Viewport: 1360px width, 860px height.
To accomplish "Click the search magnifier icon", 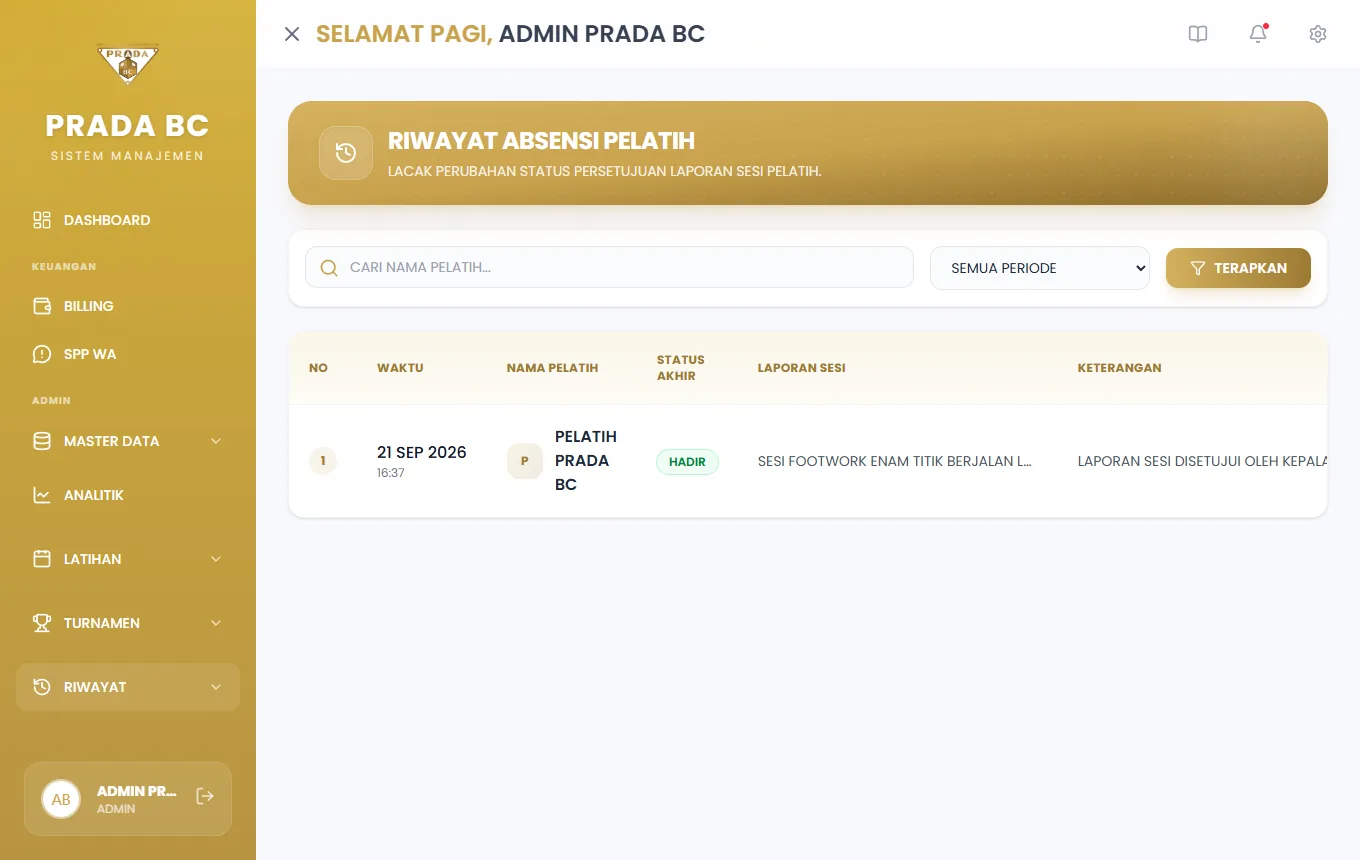I will 329,268.
